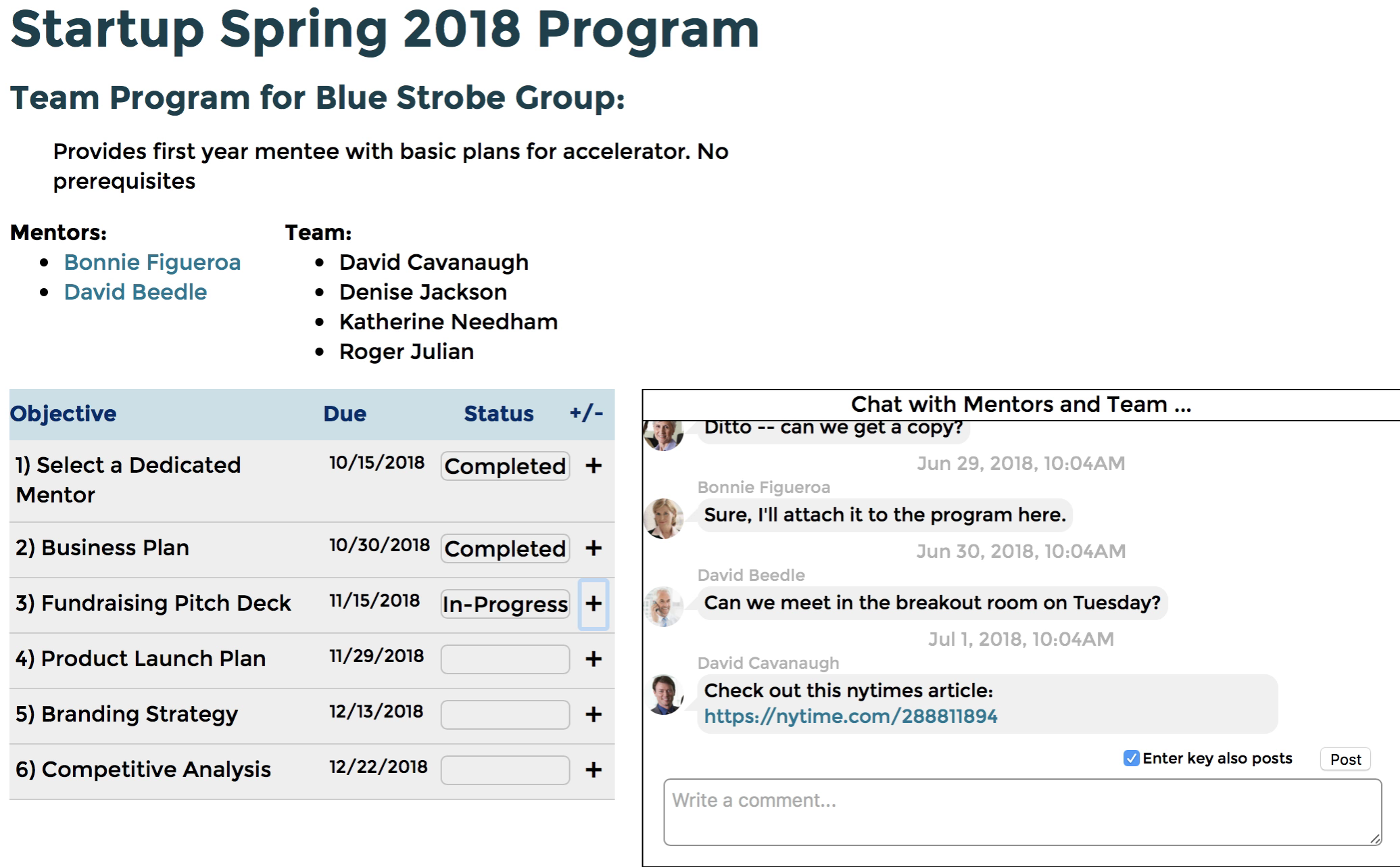Expand the Fundraising Pitch Deck row
The image size is (1400, 867).
pyautogui.click(x=594, y=604)
